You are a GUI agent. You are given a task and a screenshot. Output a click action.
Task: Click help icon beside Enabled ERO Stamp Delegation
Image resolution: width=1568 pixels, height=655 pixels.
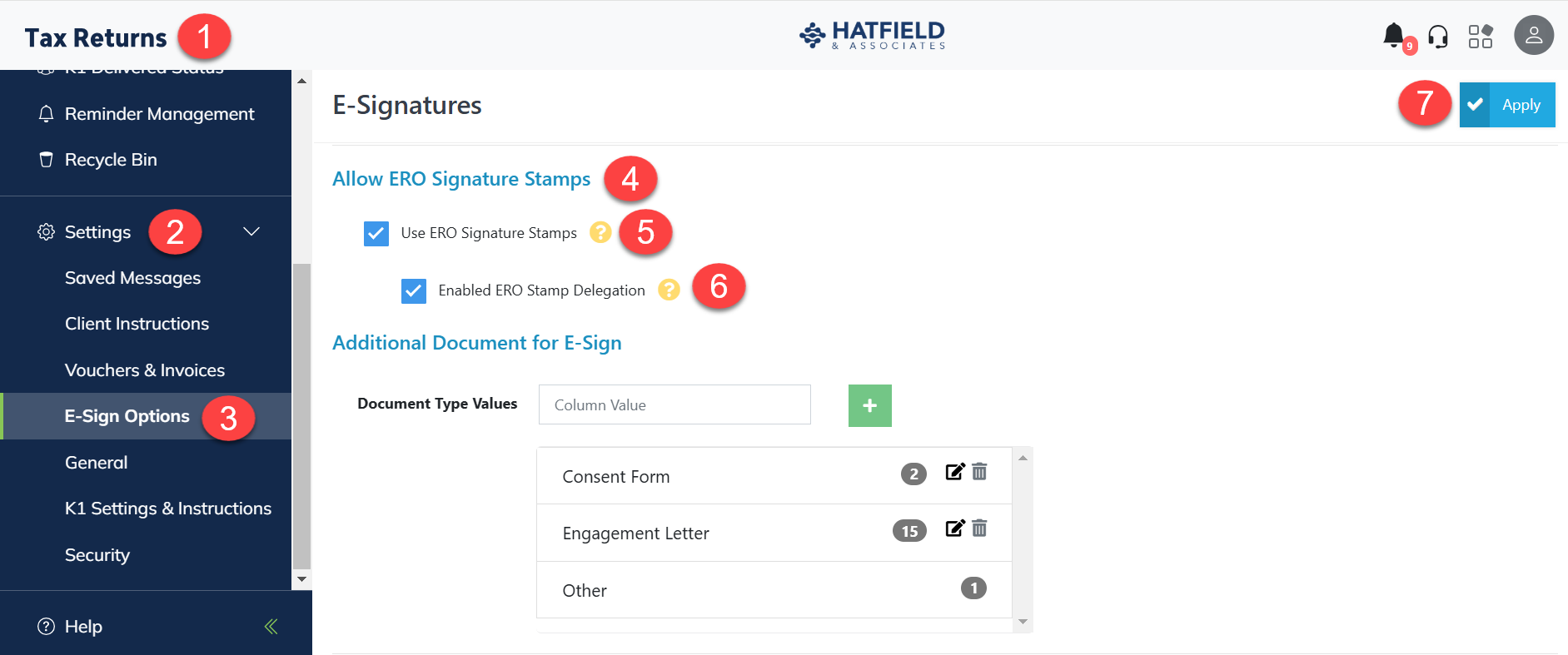click(x=669, y=290)
